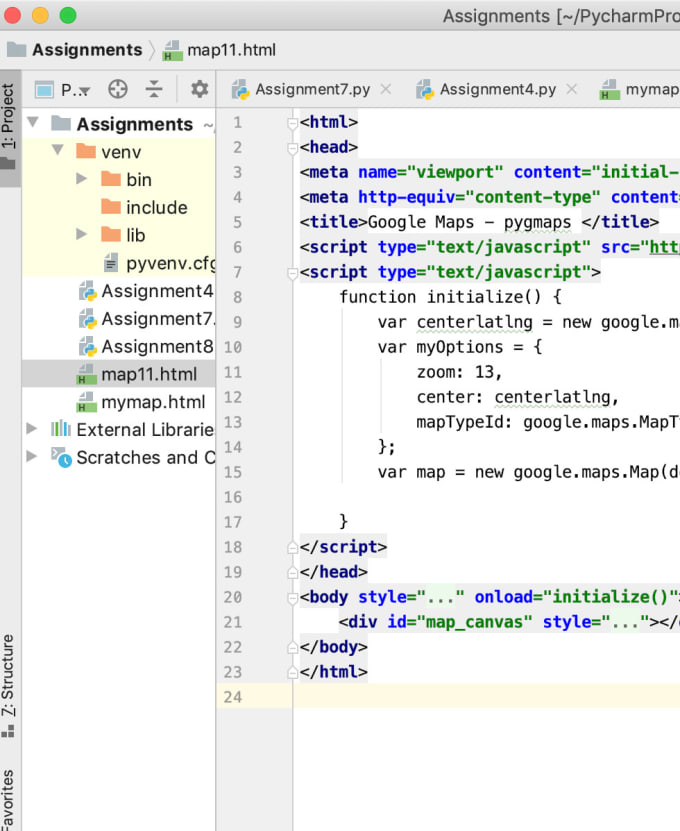Click 'map_canvas' id value on line 21
The image size is (680, 831).
pos(474,622)
